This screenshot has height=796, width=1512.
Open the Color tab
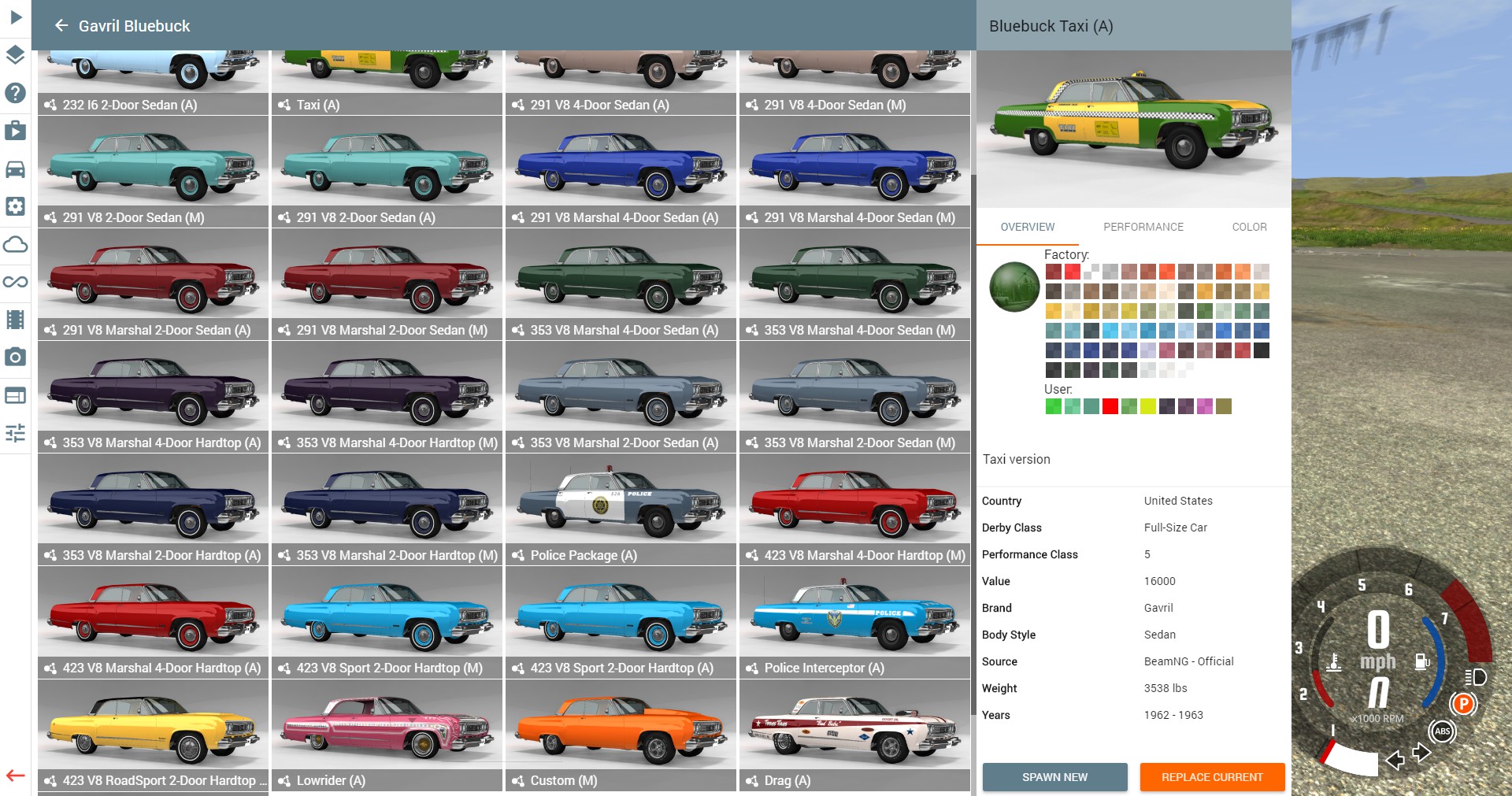point(1250,227)
